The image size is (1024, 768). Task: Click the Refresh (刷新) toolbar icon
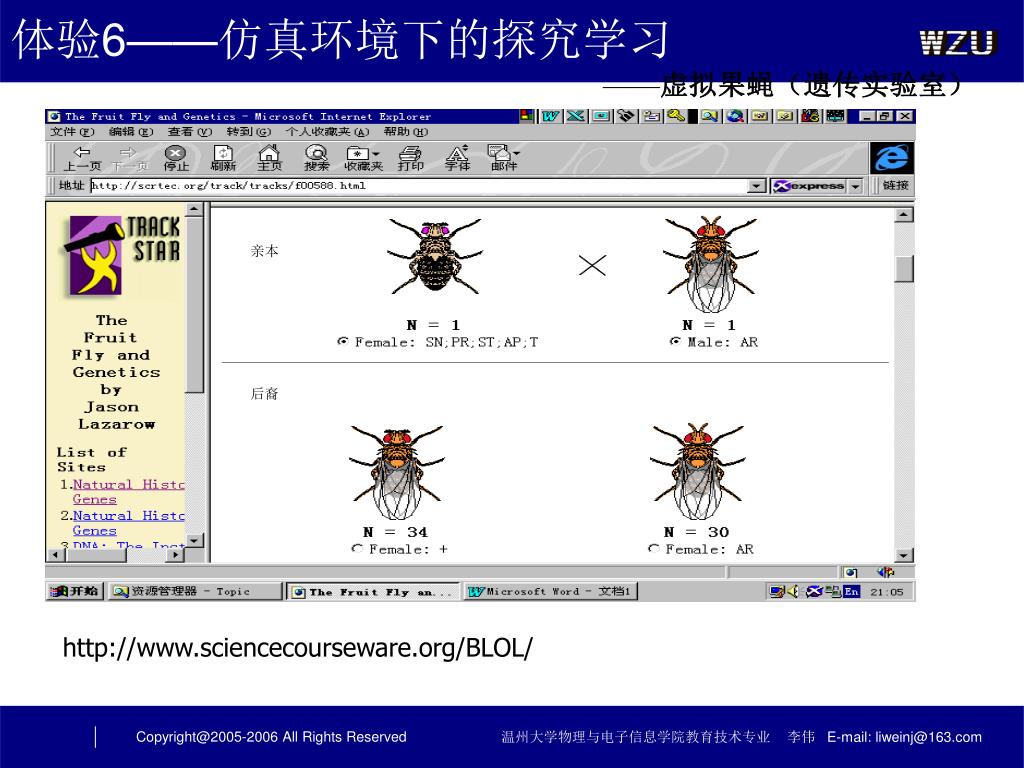pos(223,159)
